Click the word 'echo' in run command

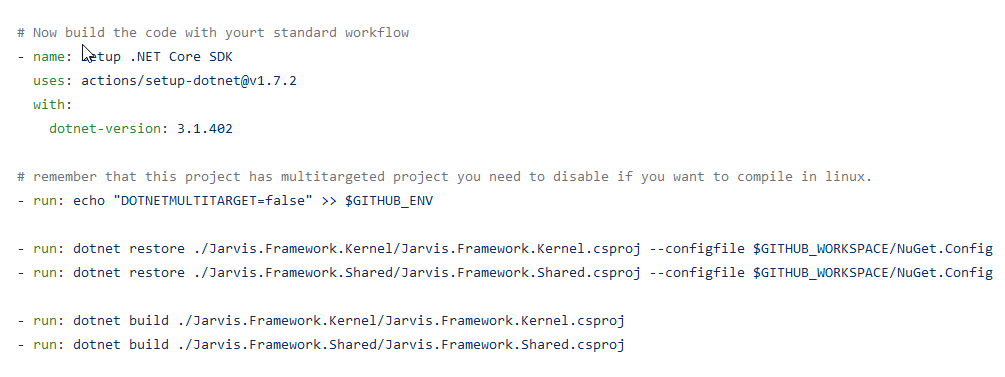click(88, 201)
